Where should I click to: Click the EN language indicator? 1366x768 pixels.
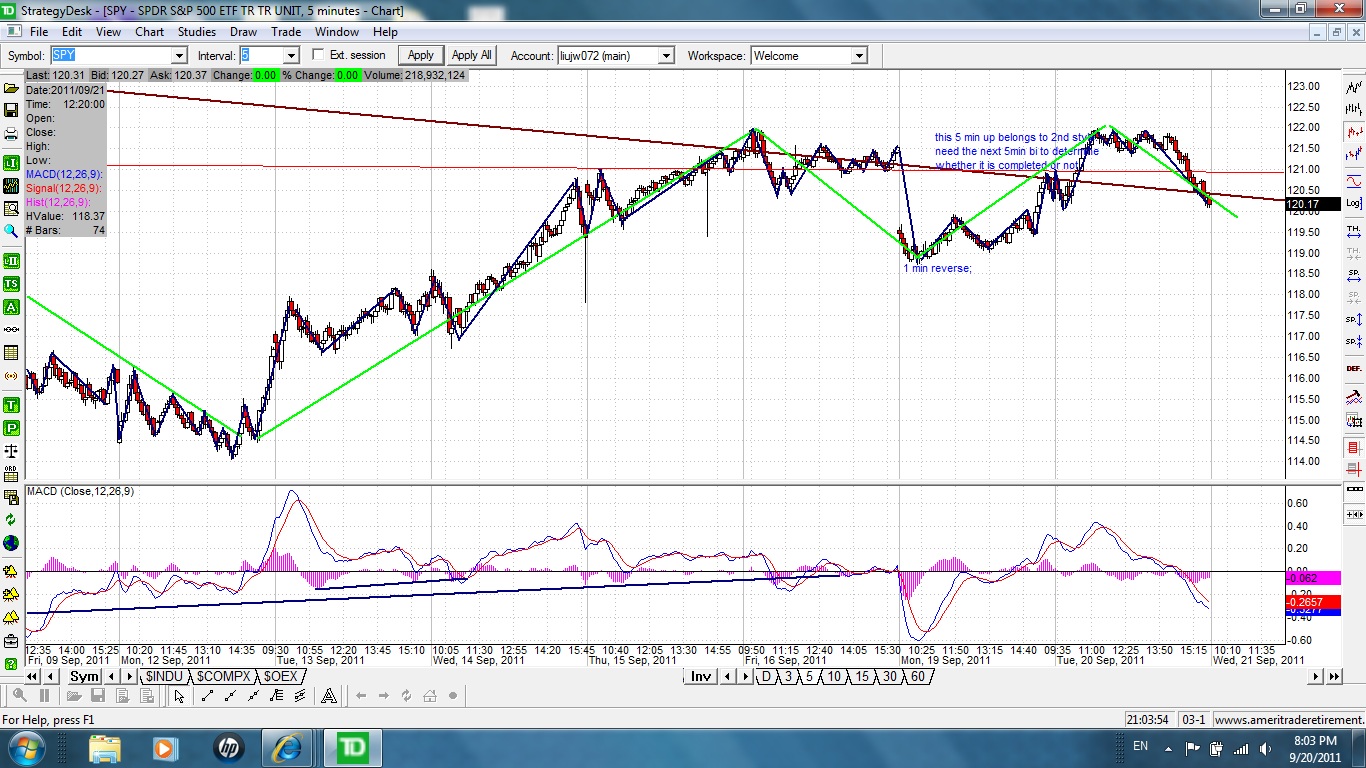pos(1140,747)
